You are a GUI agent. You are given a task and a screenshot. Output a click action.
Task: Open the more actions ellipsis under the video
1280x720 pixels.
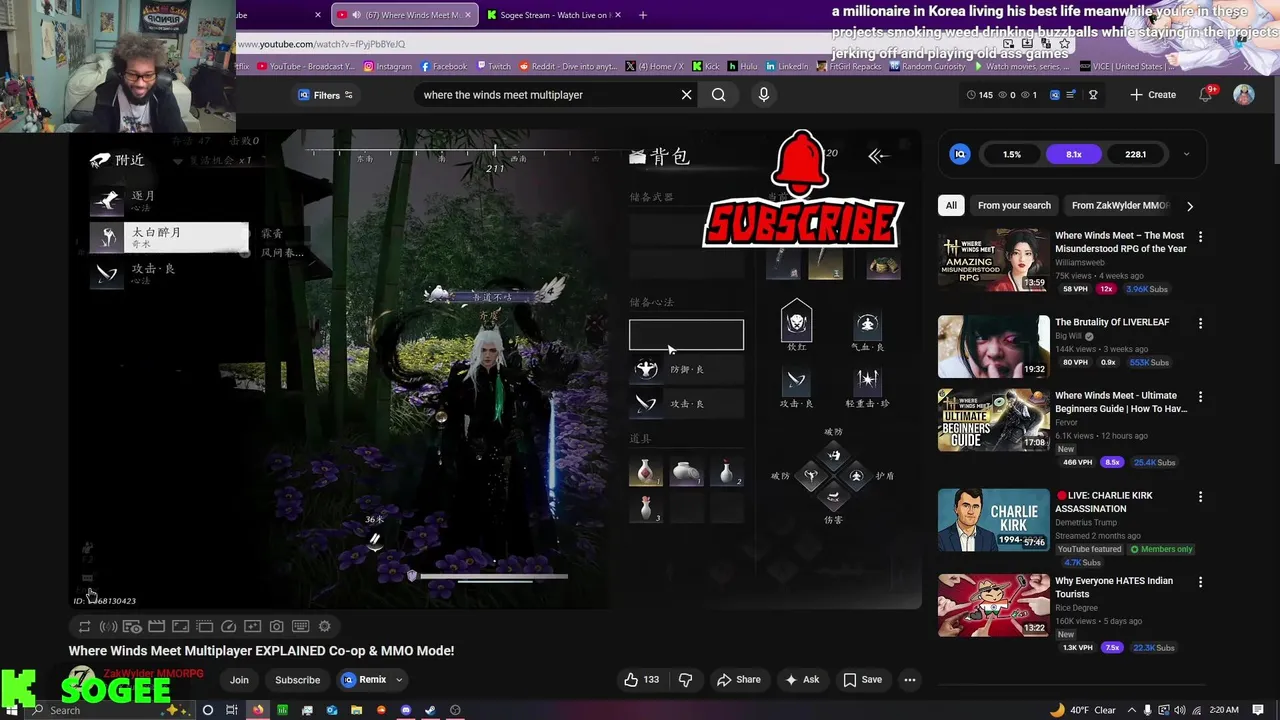click(x=910, y=680)
